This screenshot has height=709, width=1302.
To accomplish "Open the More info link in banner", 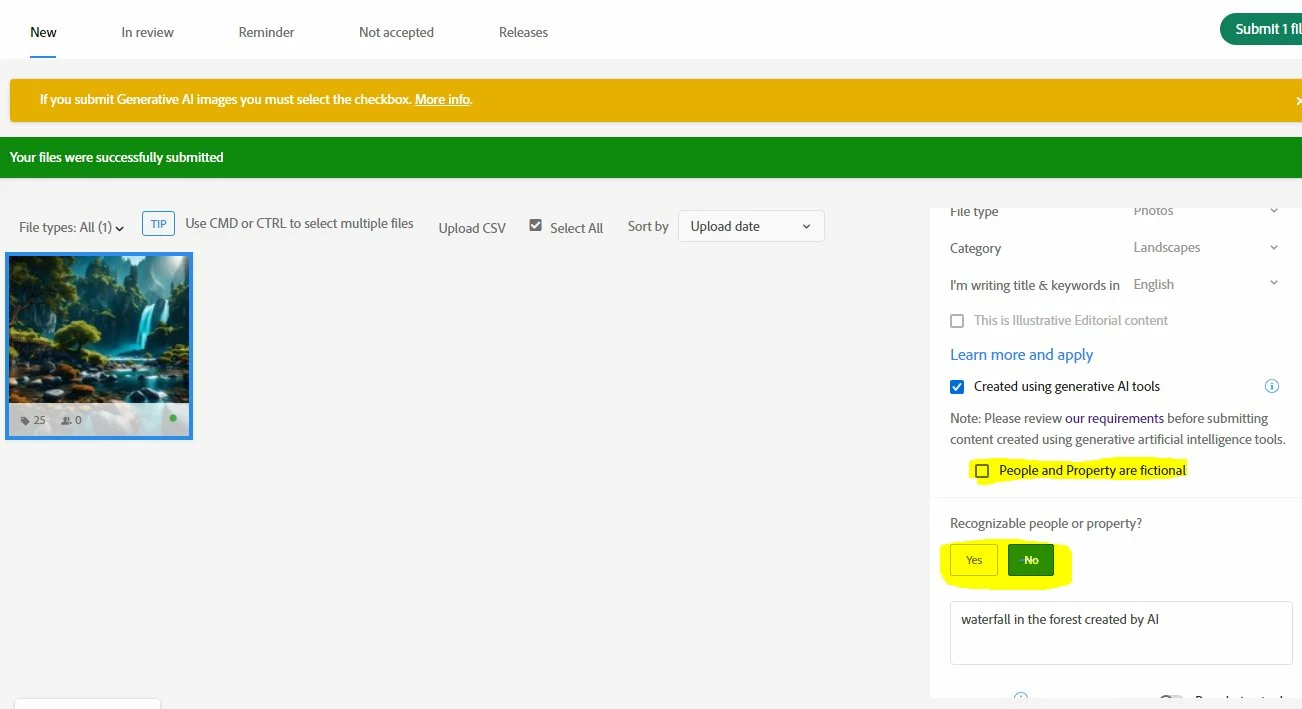I will point(442,100).
